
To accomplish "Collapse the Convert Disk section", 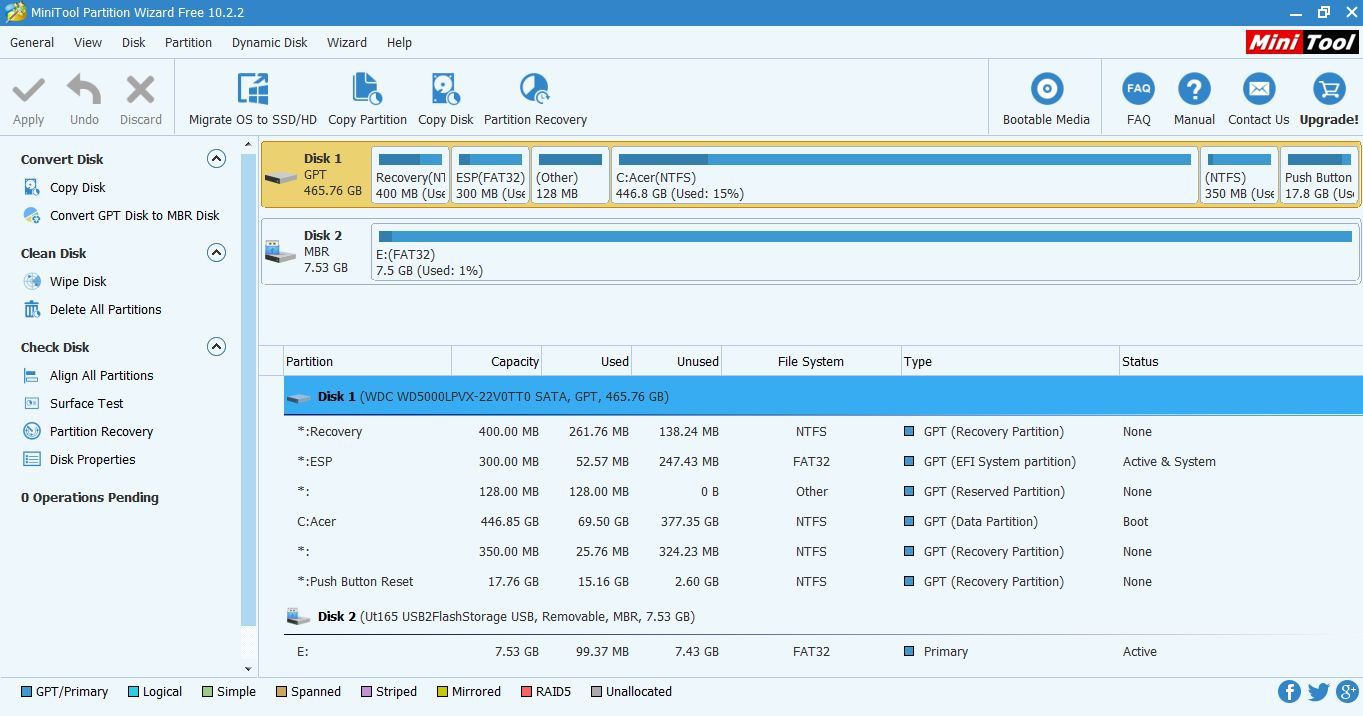I will coord(216,158).
